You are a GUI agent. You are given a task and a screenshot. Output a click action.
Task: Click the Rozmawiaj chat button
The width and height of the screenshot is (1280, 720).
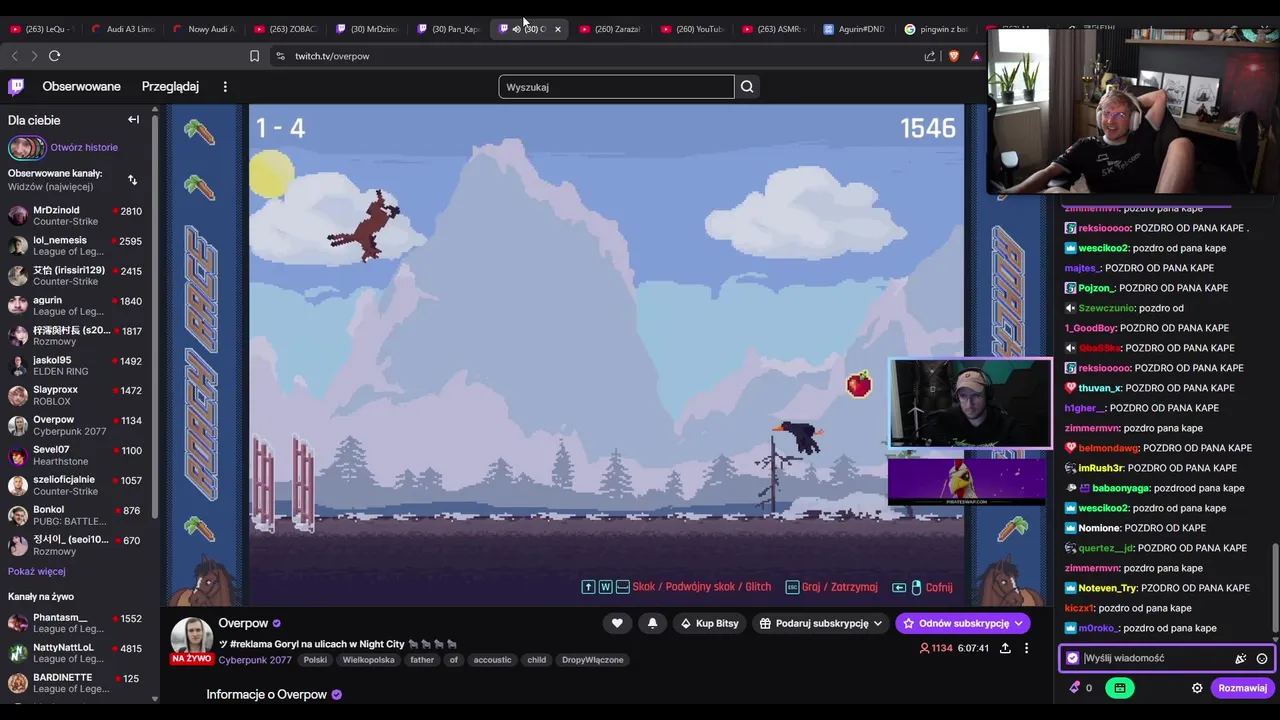(x=1242, y=688)
